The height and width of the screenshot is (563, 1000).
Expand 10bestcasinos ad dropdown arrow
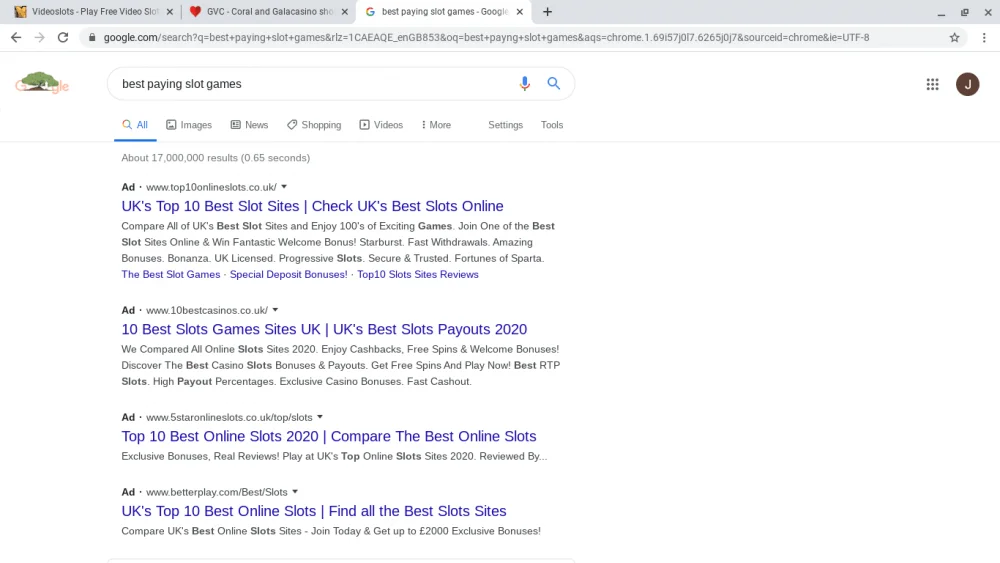click(275, 310)
